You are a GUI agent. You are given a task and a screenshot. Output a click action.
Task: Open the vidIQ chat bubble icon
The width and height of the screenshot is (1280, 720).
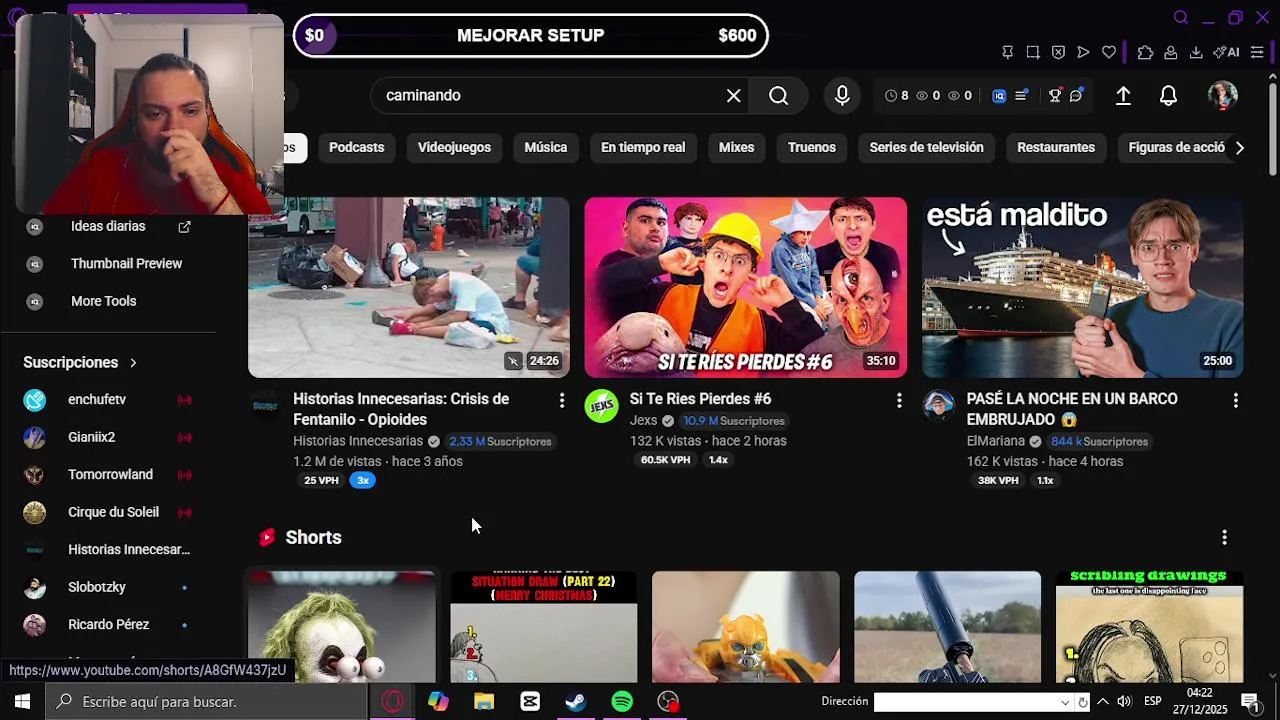(1076, 96)
